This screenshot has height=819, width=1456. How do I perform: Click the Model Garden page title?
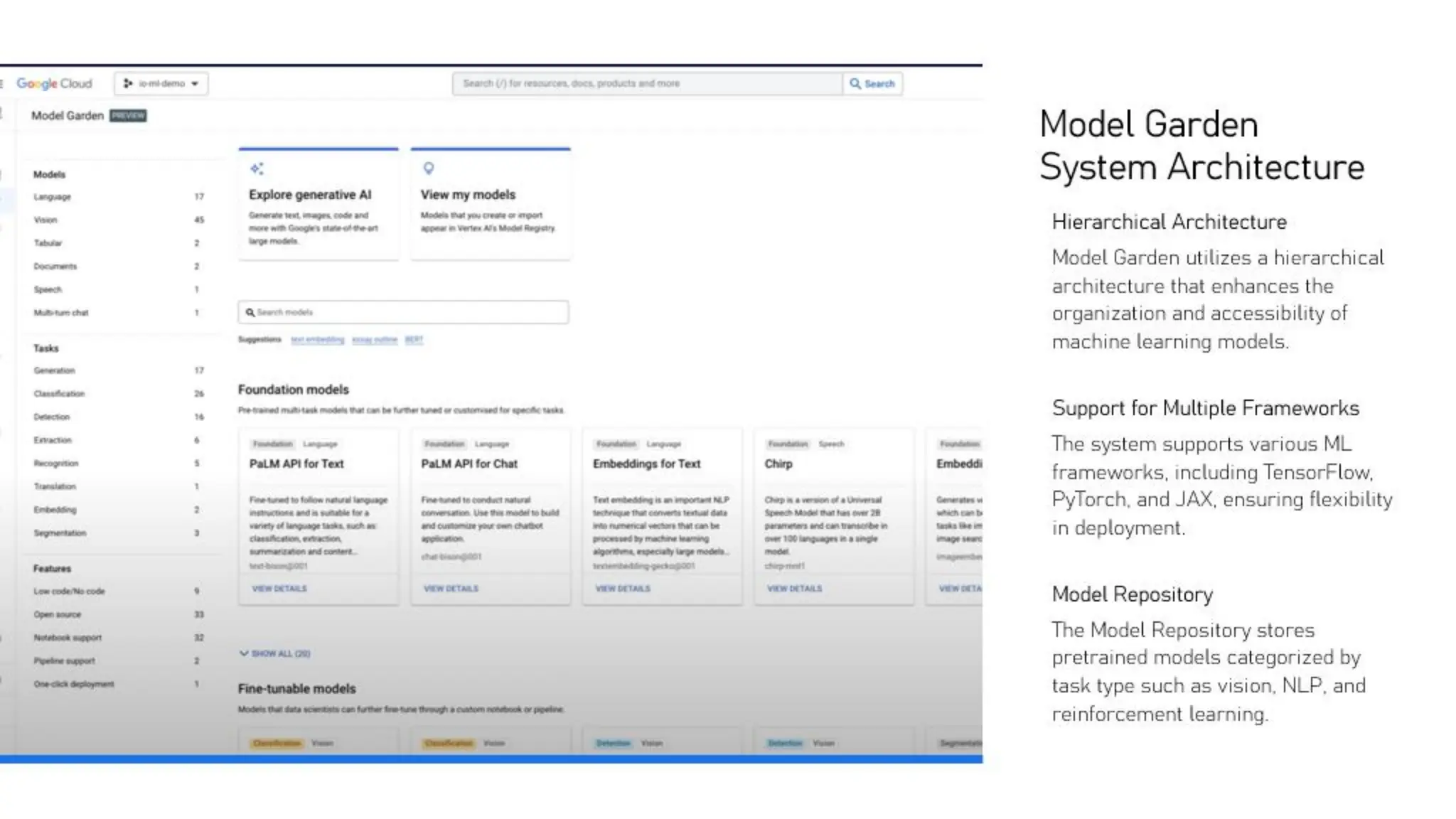coord(68,115)
